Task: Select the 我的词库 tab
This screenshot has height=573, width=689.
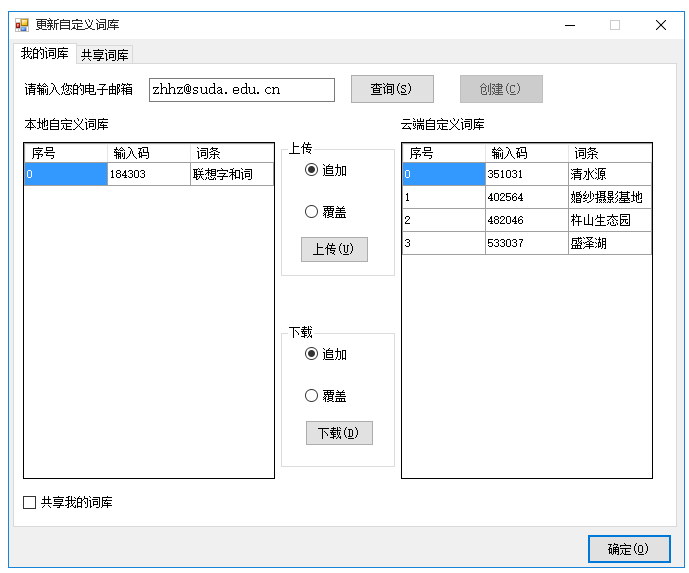Action: (x=45, y=53)
